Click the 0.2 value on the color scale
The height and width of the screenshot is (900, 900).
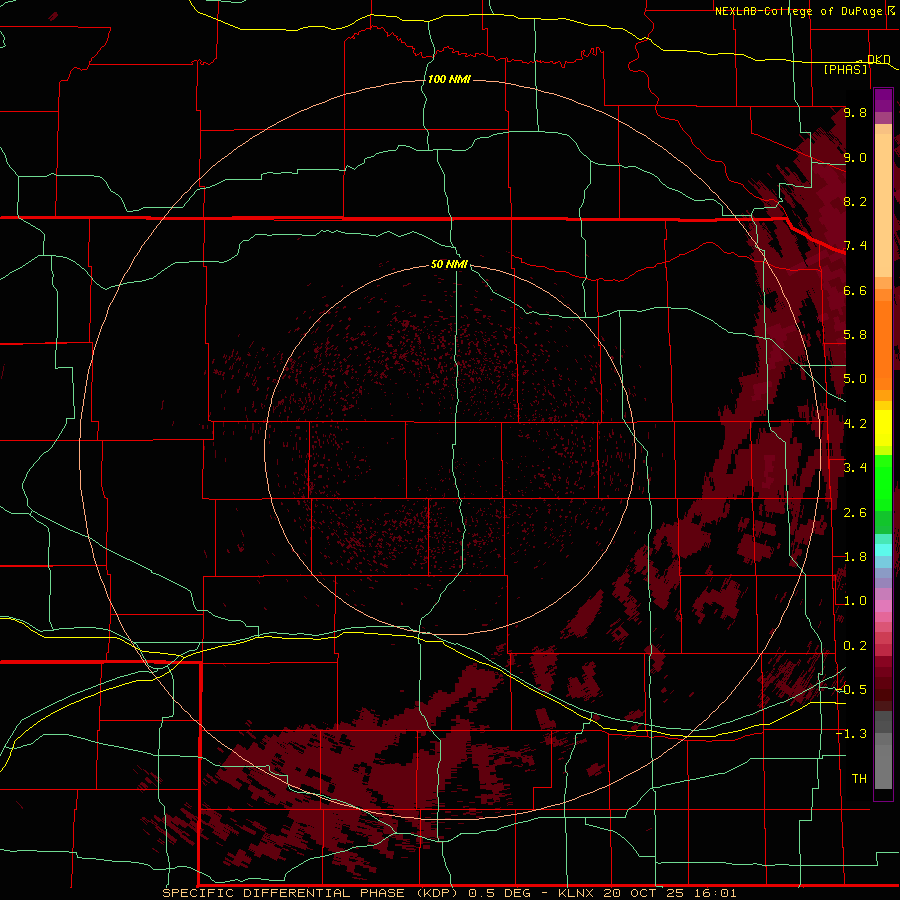[855, 646]
